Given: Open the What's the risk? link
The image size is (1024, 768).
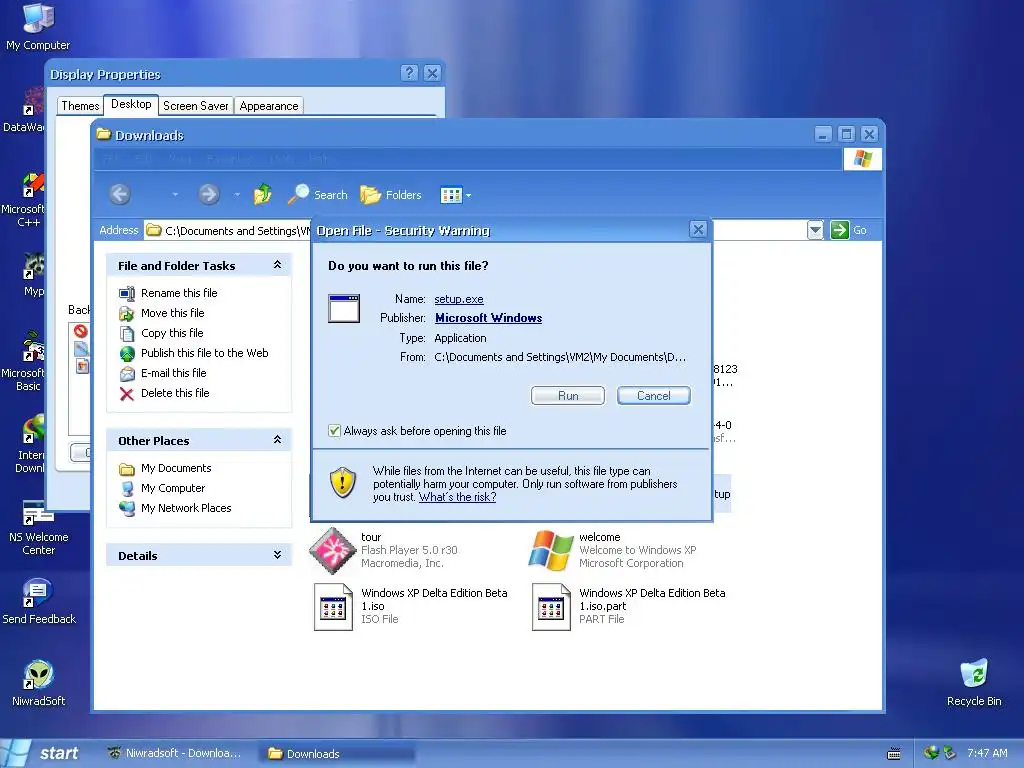Looking at the screenshot, I should coord(457,497).
